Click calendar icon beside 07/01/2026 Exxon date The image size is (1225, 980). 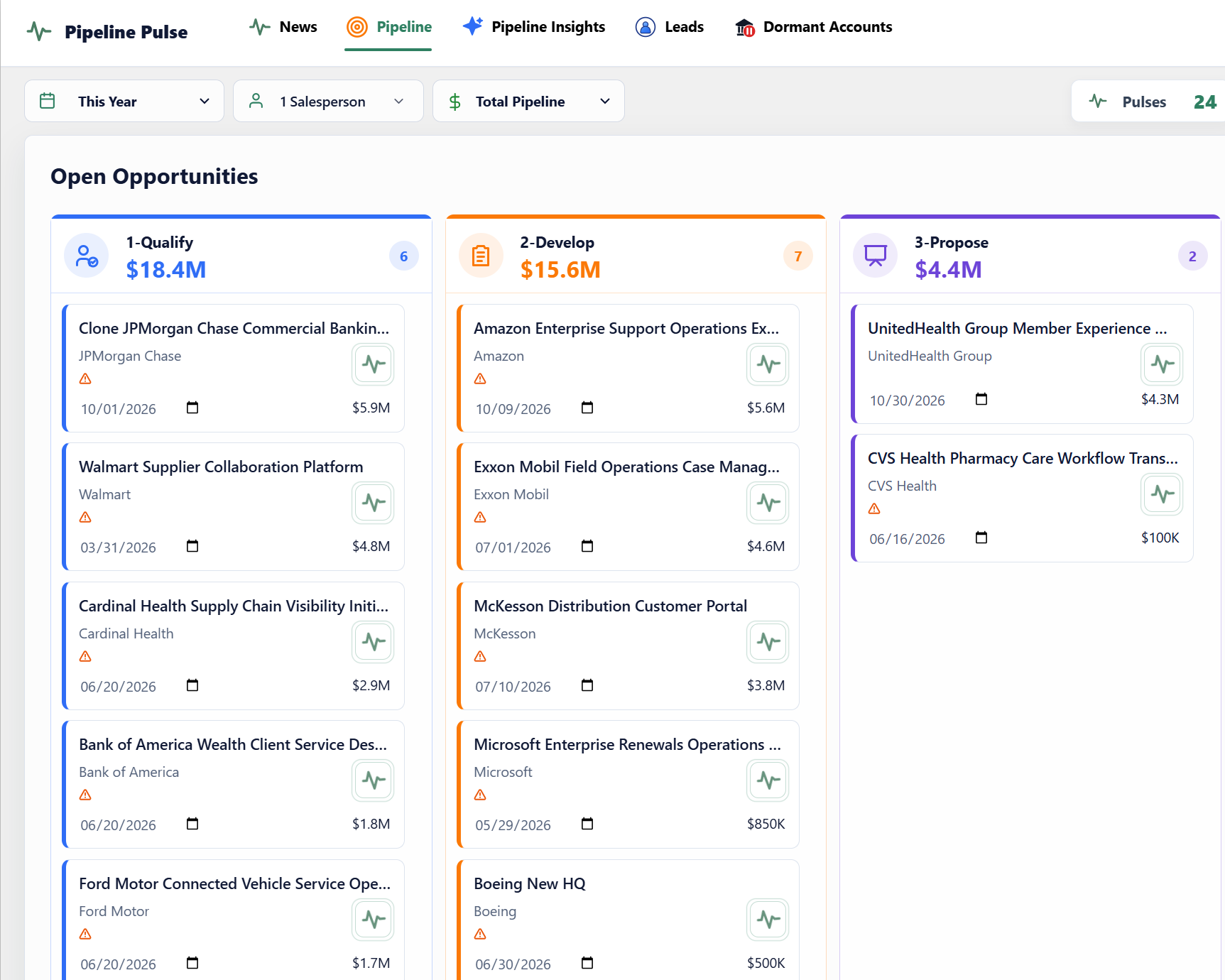[587, 546]
